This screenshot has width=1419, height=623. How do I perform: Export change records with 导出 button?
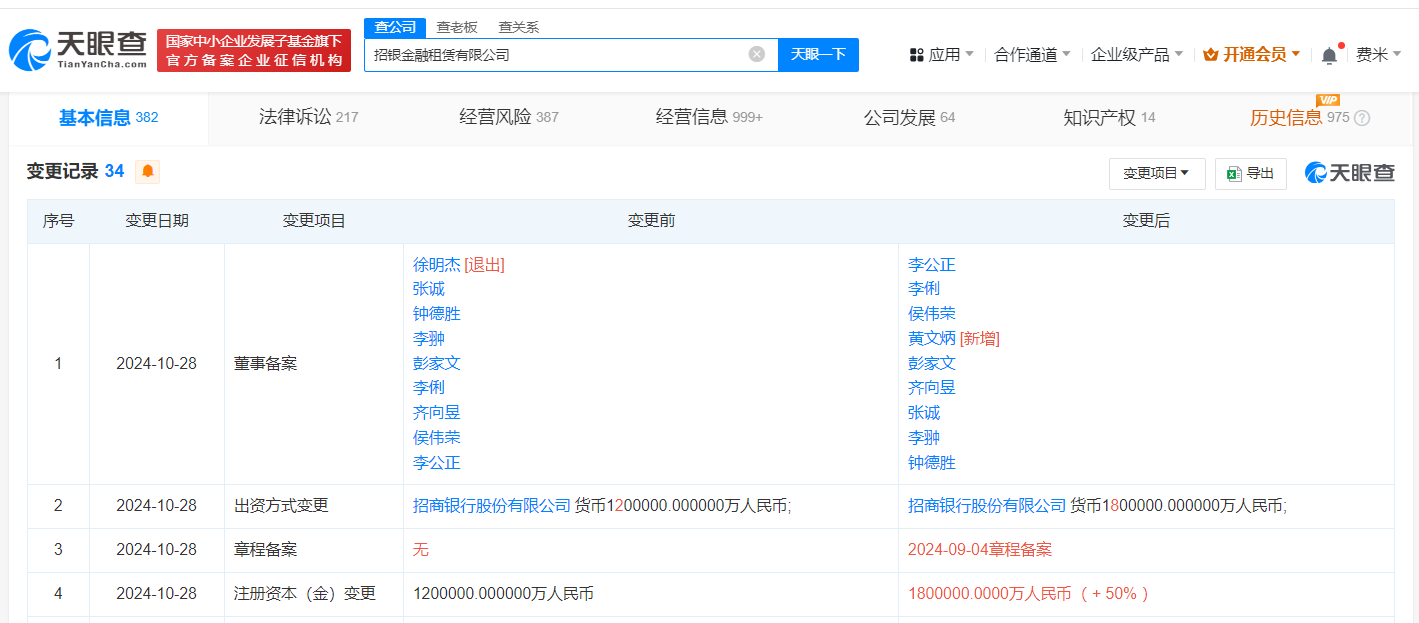(1250, 174)
